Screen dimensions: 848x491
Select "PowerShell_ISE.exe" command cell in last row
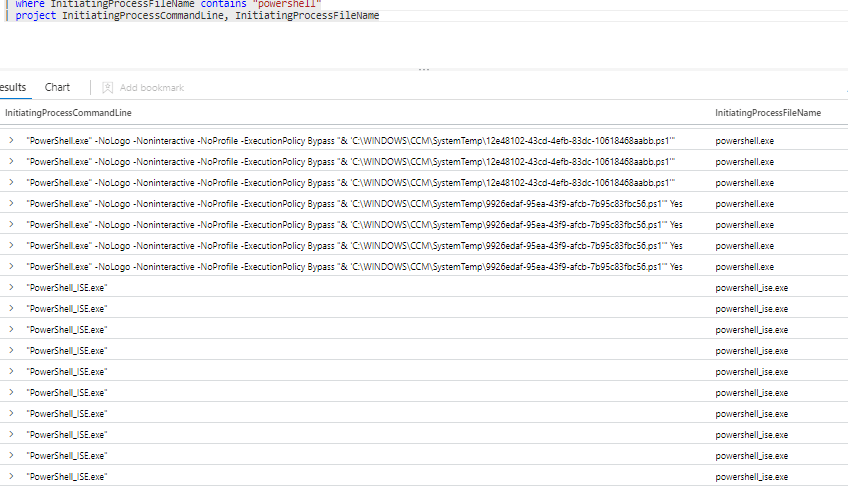tap(67, 477)
